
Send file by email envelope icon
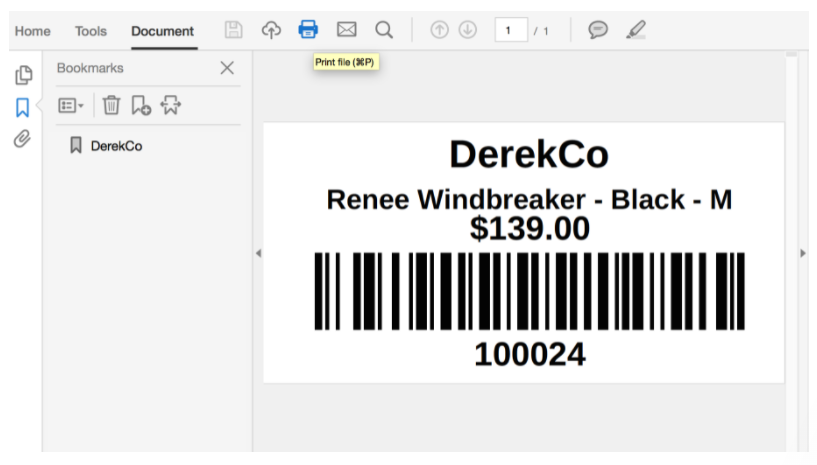[346, 30]
